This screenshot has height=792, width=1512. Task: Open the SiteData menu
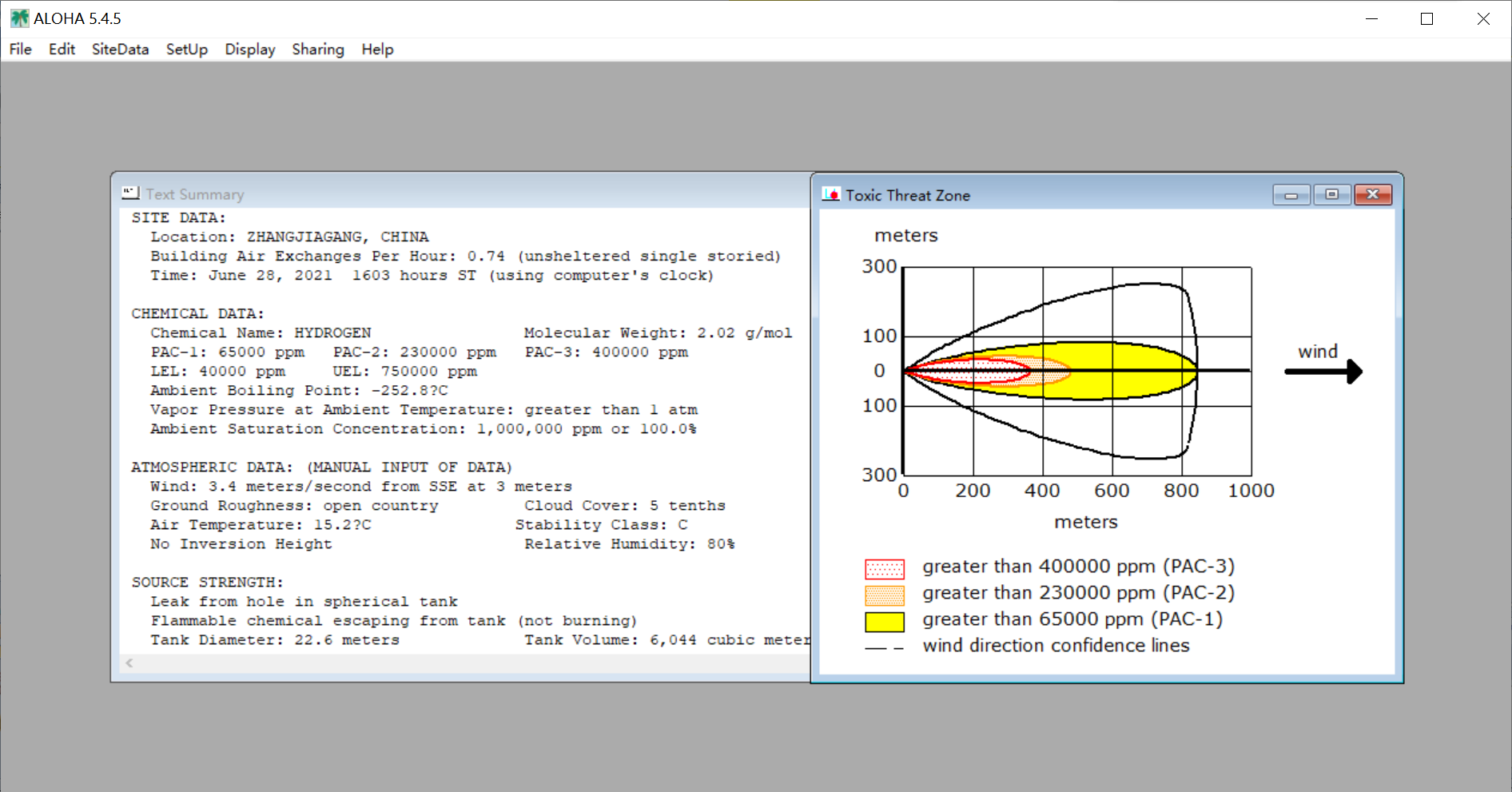coord(121,50)
